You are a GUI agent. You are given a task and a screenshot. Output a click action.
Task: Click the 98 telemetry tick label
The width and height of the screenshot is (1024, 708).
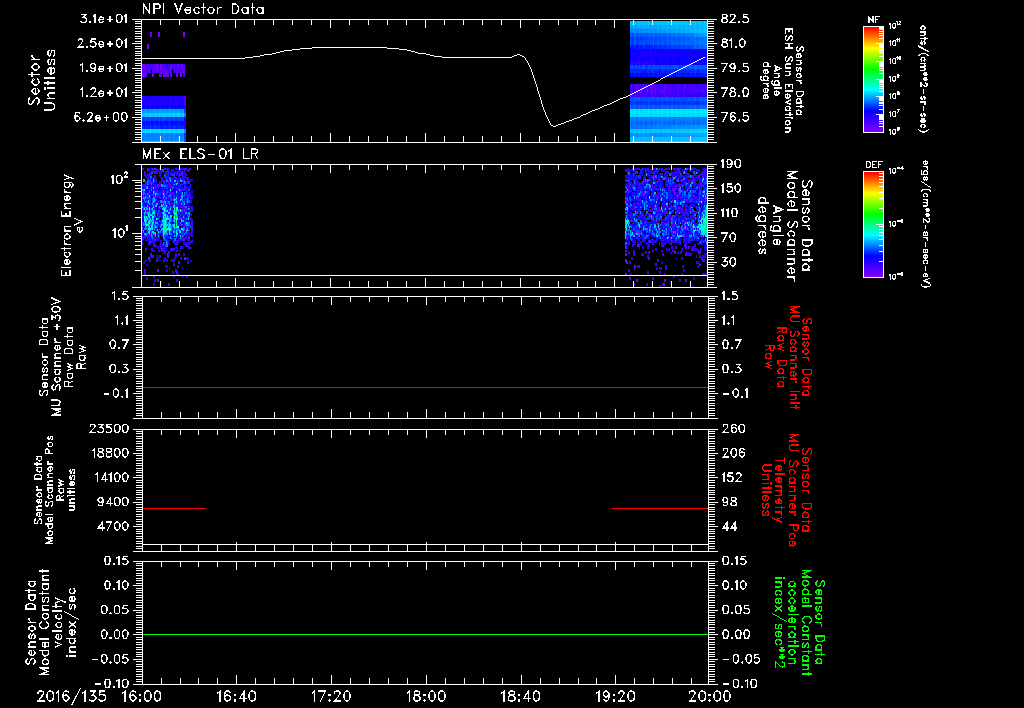(x=729, y=502)
